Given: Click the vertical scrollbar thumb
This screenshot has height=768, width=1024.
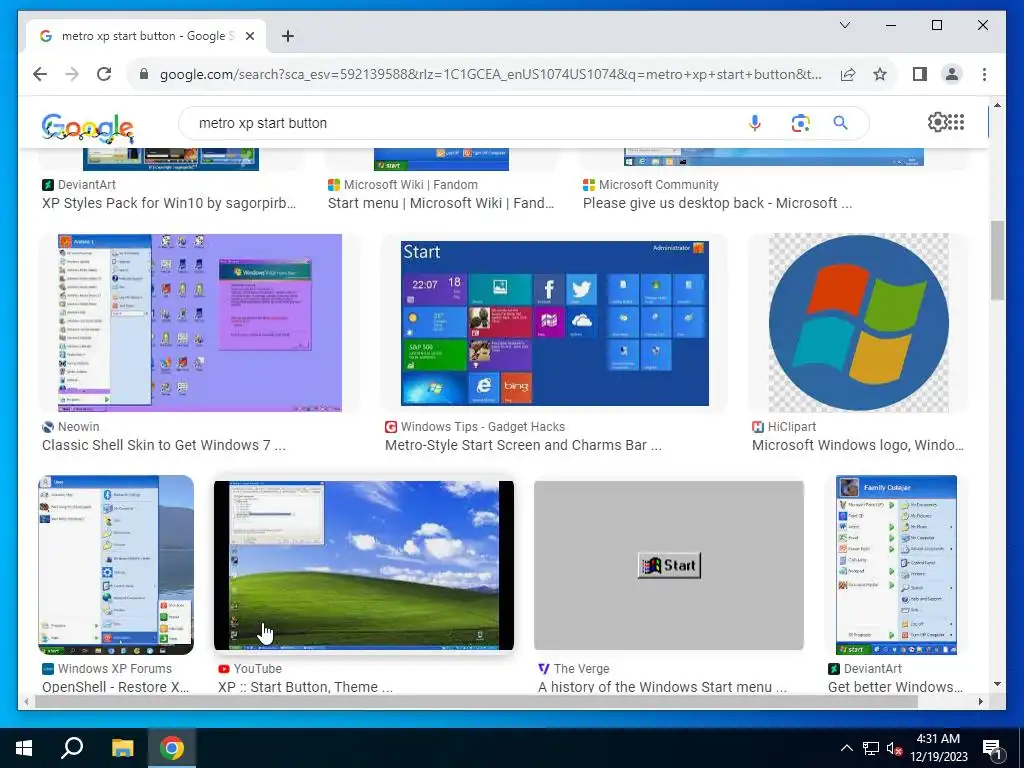Looking at the screenshot, I should click(x=997, y=260).
